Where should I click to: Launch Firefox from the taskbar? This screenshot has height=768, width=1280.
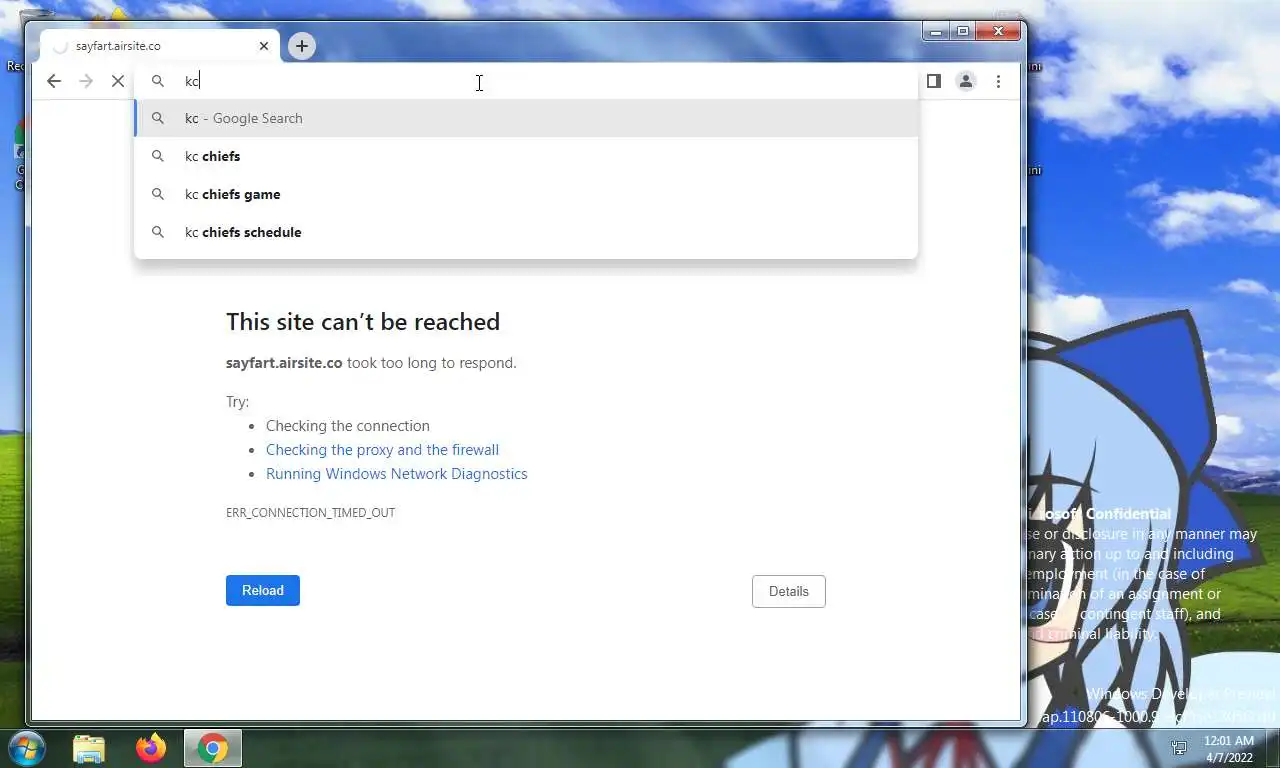pos(151,748)
